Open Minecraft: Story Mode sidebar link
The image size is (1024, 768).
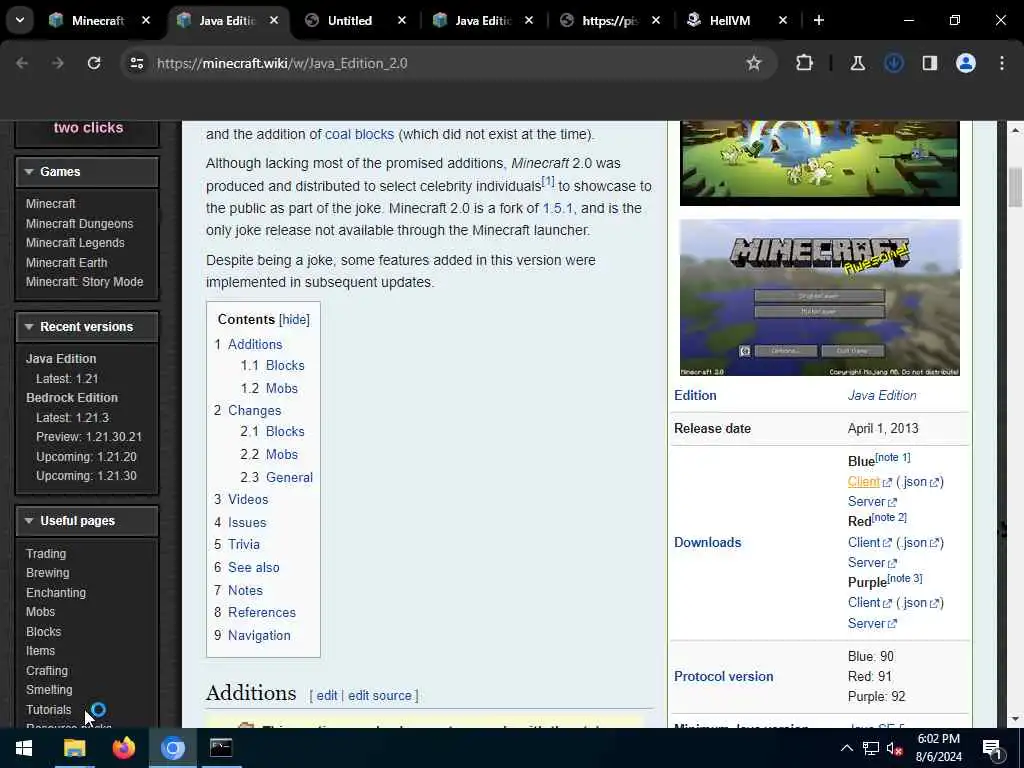(x=84, y=281)
